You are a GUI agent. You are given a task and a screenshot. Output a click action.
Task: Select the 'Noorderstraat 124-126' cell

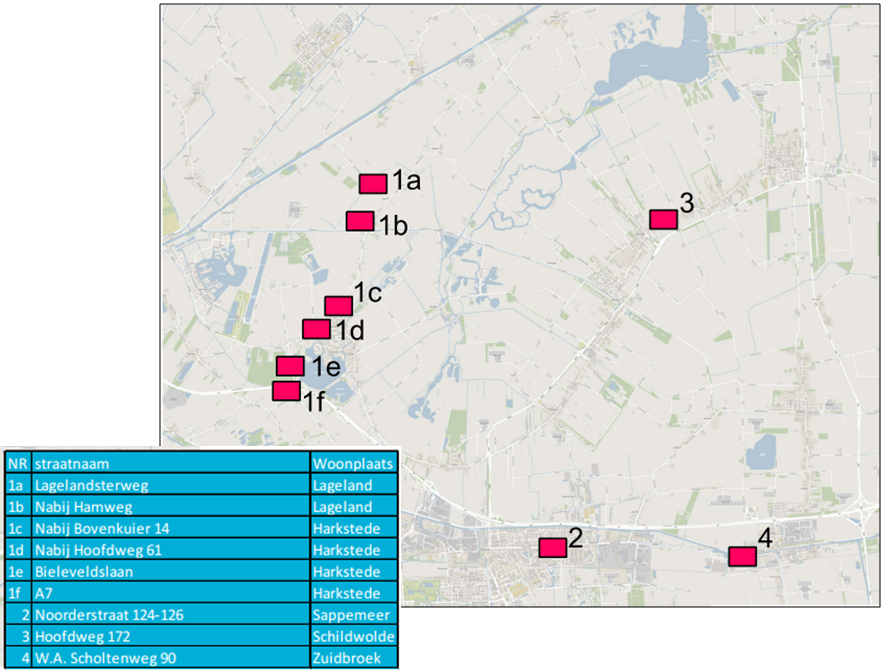click(171, 615)
